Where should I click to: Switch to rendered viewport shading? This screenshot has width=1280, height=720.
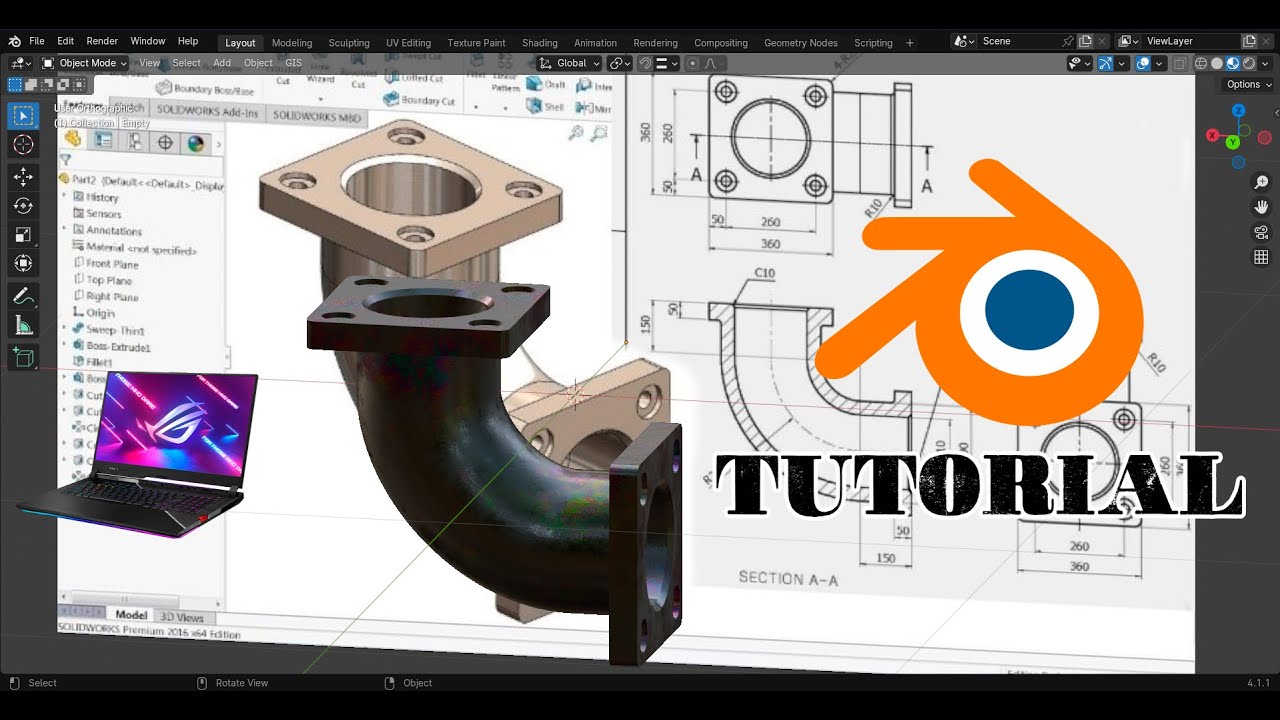pos(1249,63)
